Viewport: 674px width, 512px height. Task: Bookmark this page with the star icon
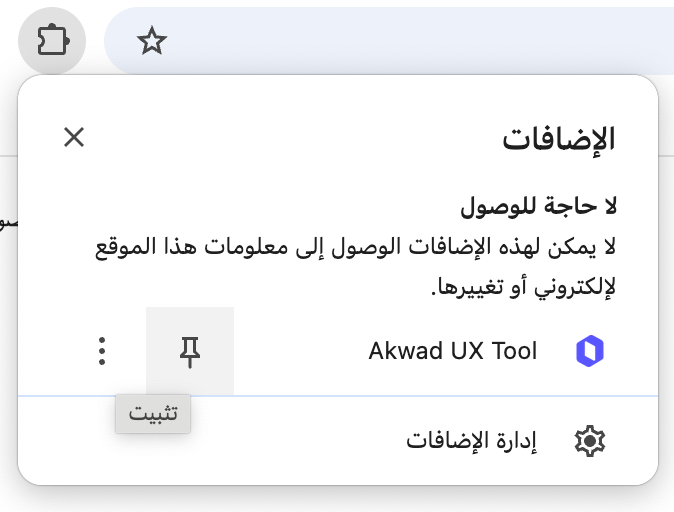(152, 40)
